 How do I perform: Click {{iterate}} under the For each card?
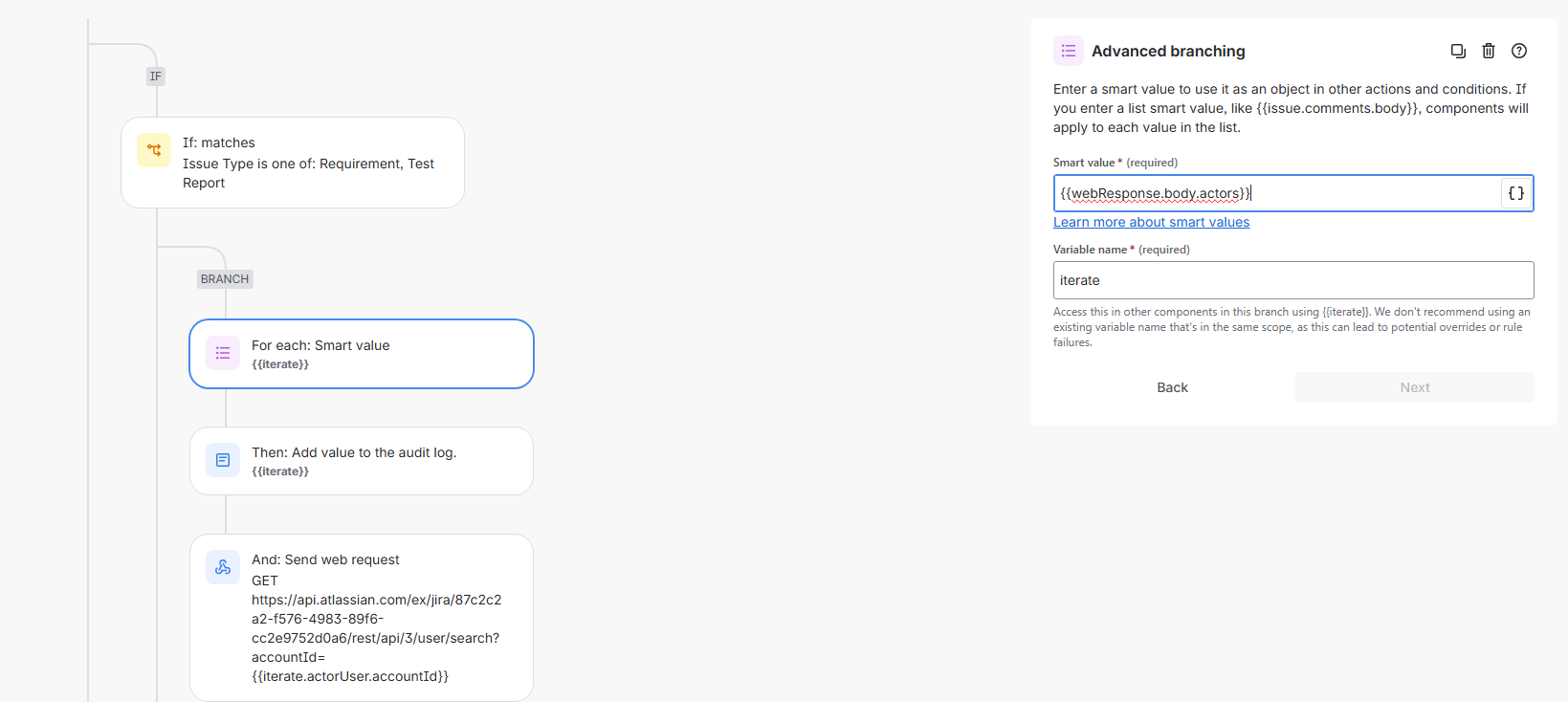(280, 364)
